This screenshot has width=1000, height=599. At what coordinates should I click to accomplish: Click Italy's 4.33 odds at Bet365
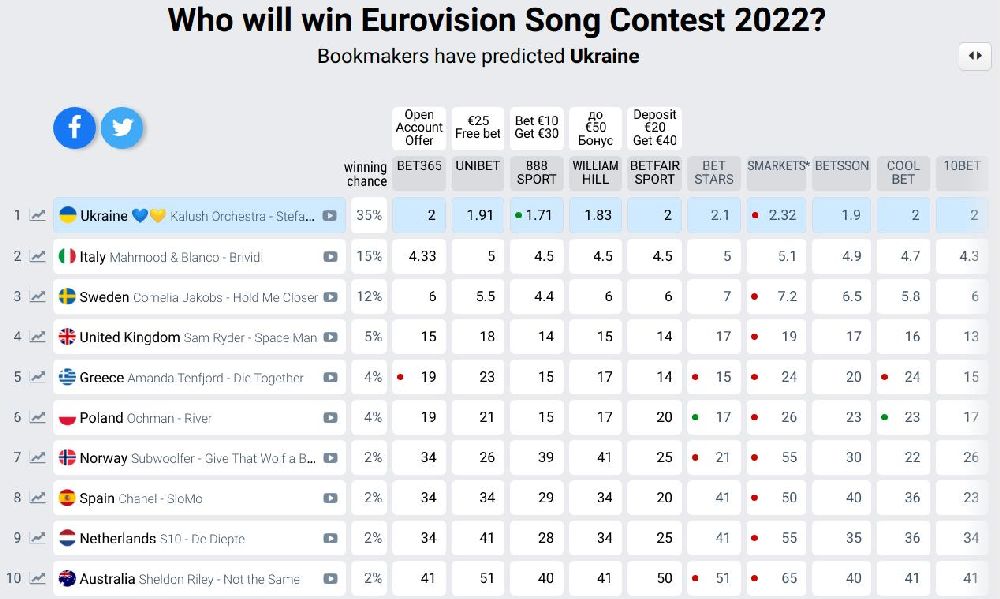[x=419, y=256]
